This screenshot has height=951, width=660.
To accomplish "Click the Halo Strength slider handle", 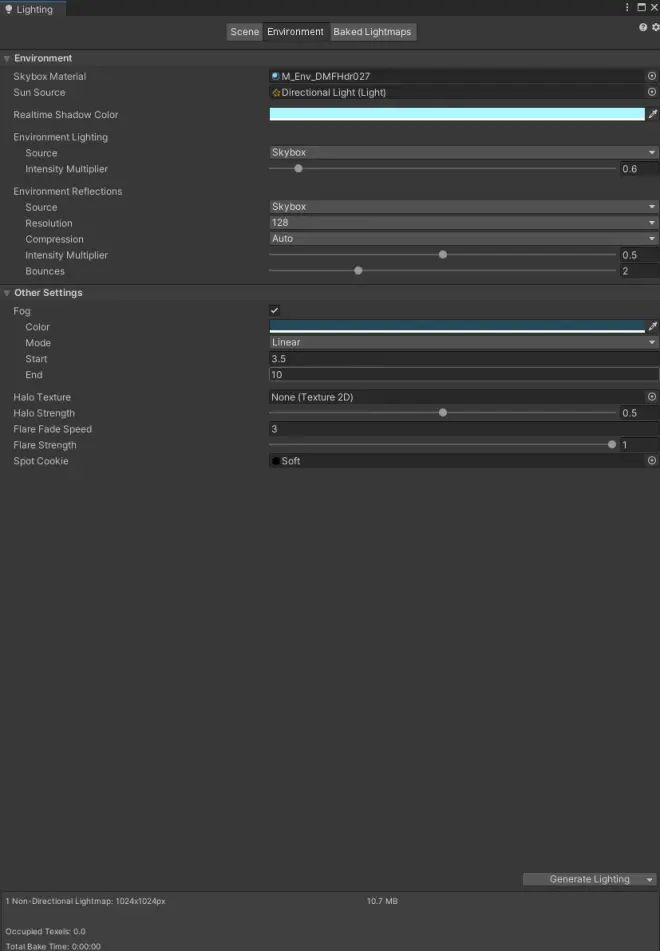I will [443, 412].
